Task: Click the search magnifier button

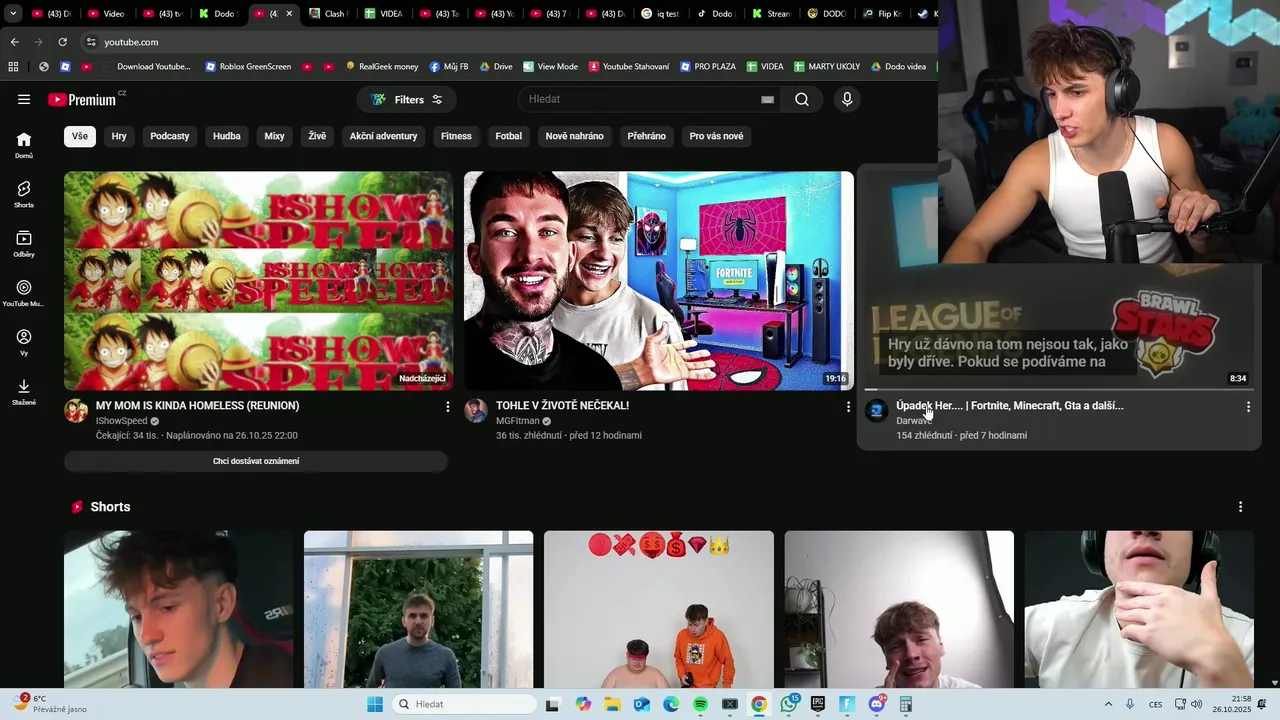Action: tap(802, 99)
